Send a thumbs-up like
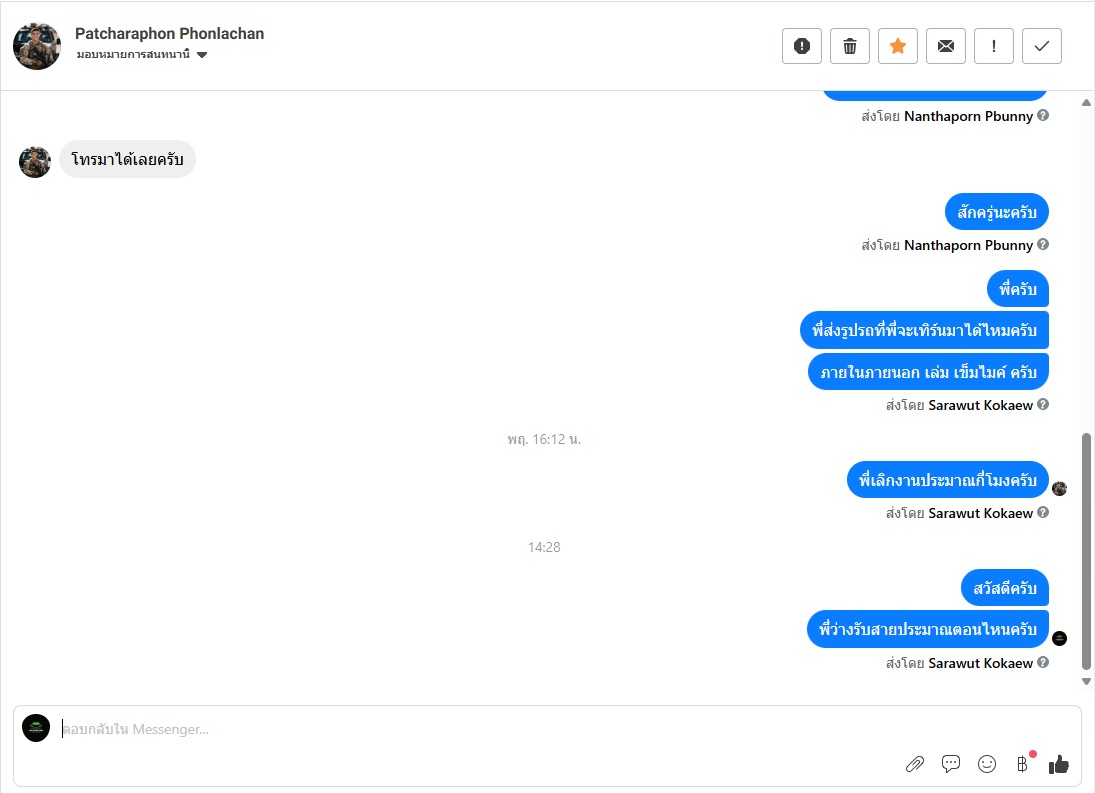 1059,764
